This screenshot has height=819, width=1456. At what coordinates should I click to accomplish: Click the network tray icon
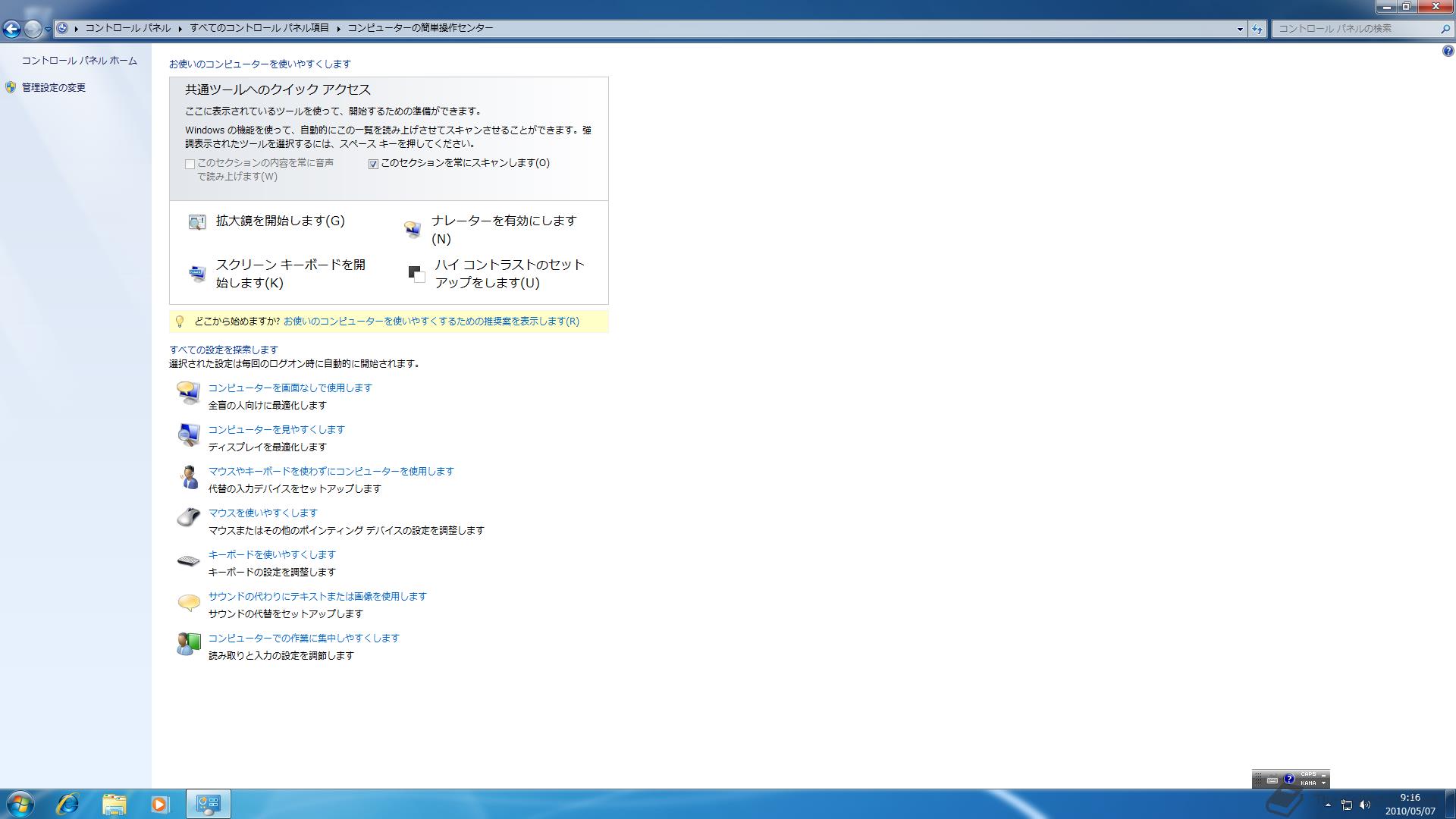coord(1347,805)
